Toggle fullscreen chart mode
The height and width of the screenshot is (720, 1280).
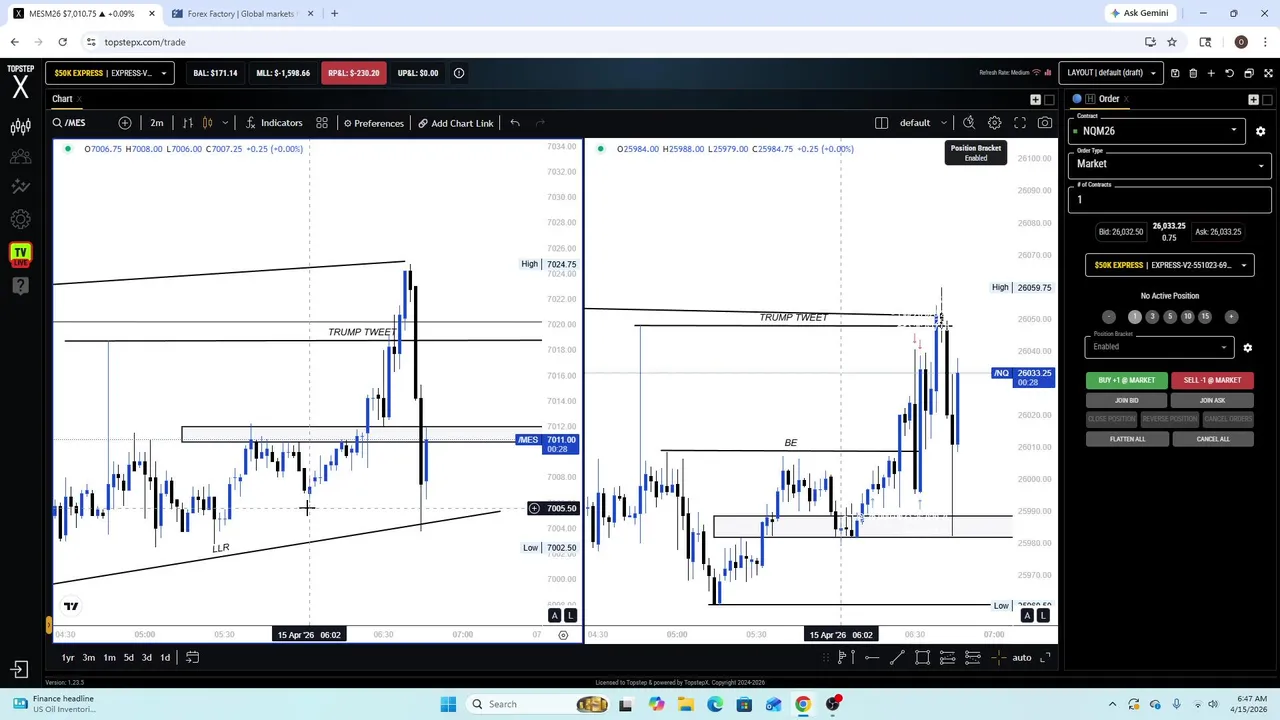(1020, 123)
